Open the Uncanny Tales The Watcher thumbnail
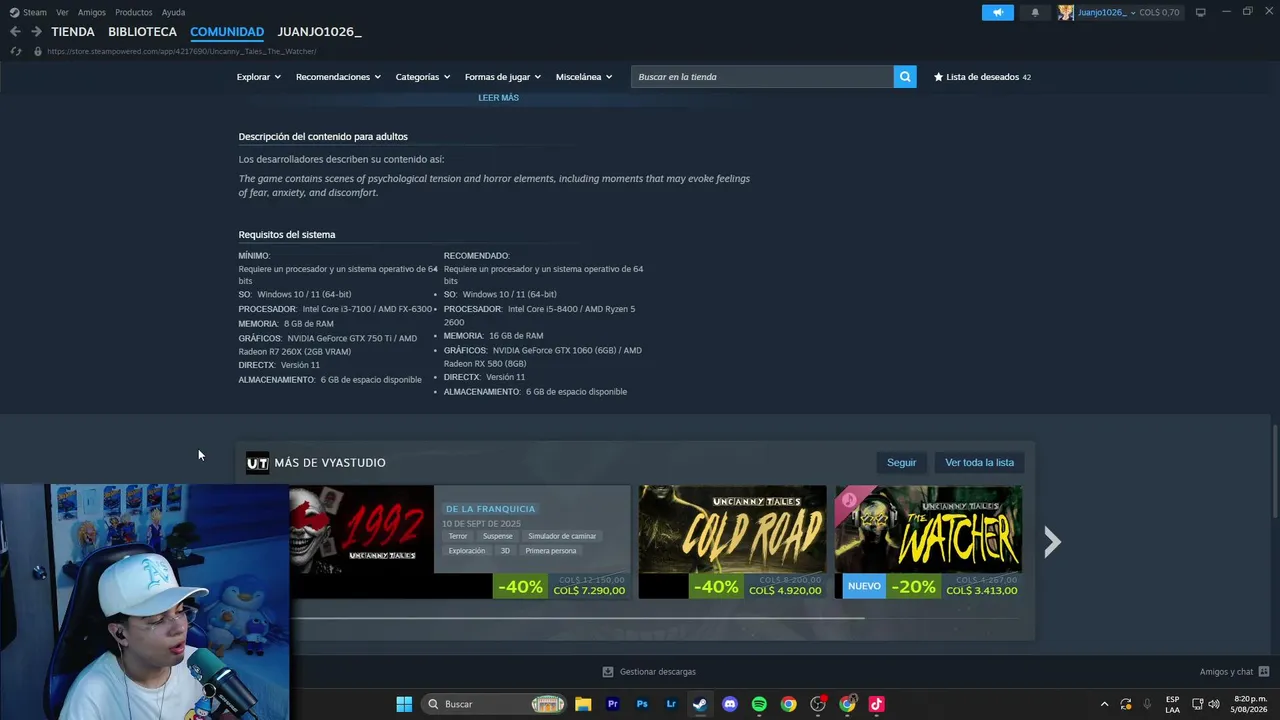 click(928, 530)
